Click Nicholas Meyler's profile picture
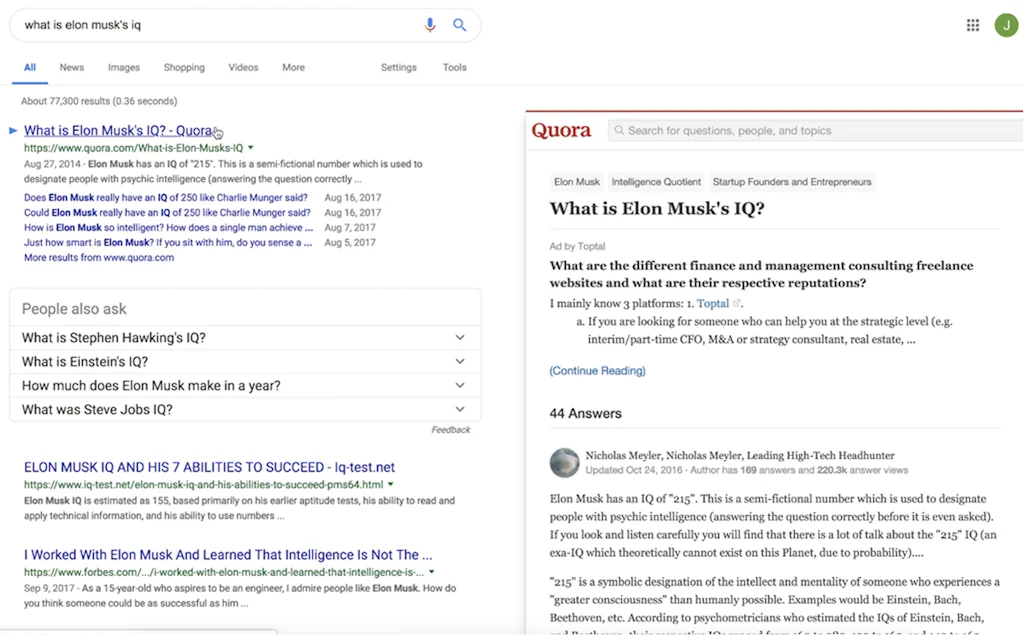 [x=565, y=462]
